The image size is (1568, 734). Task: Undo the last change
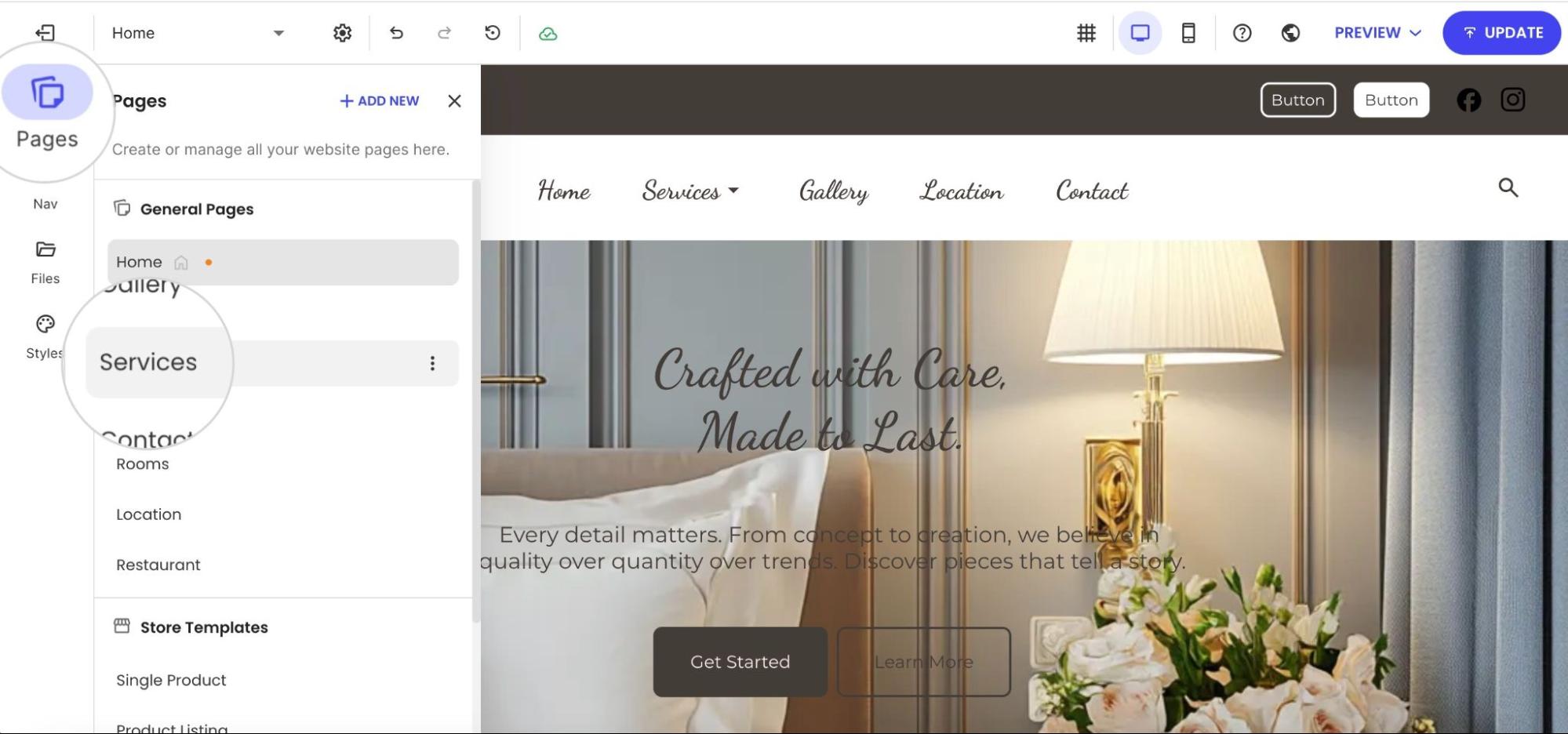click(x=396, y=33)
